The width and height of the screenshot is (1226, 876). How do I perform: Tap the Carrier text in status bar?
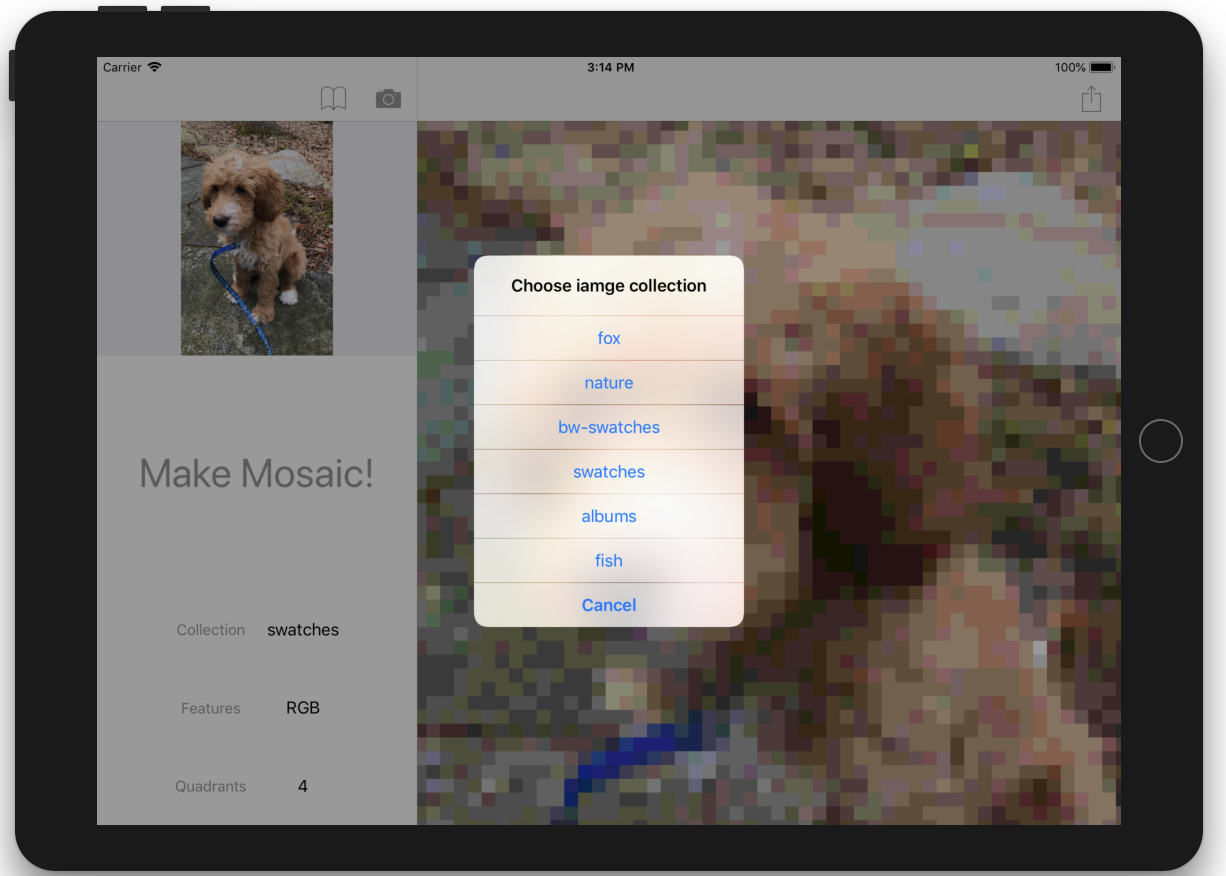(122, 67)
